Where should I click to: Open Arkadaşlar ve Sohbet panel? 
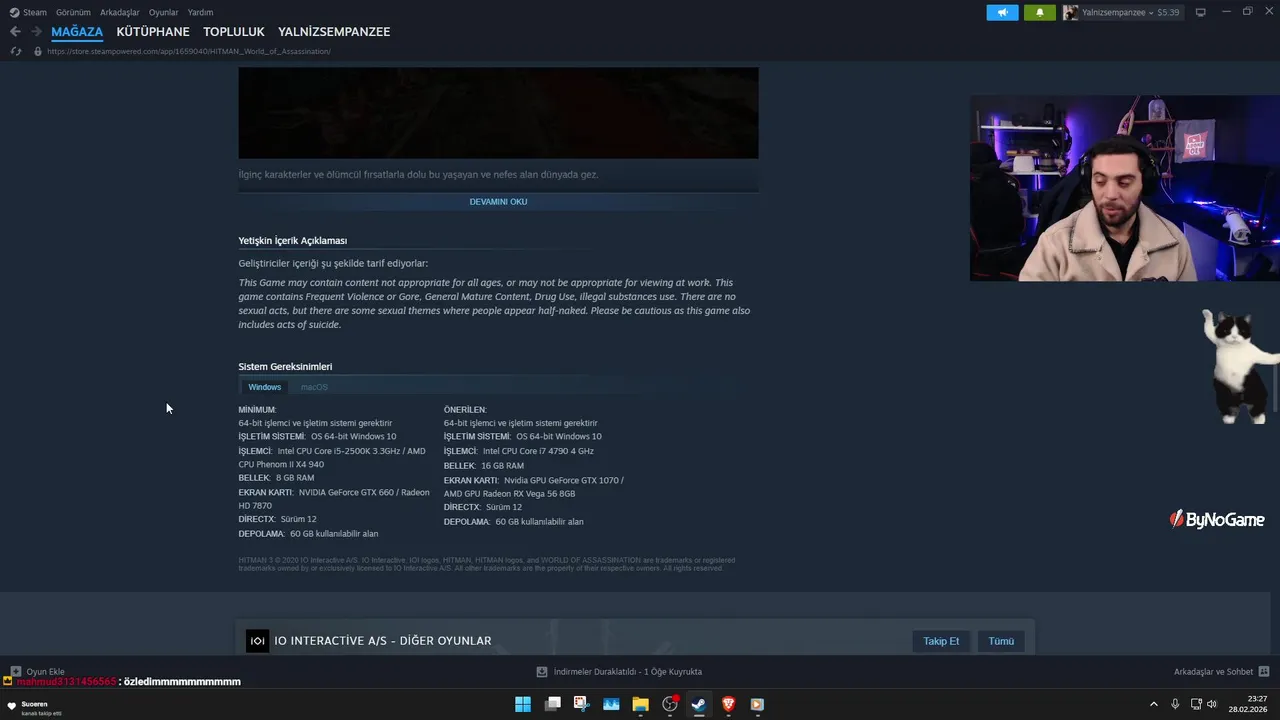(1213, 672)
